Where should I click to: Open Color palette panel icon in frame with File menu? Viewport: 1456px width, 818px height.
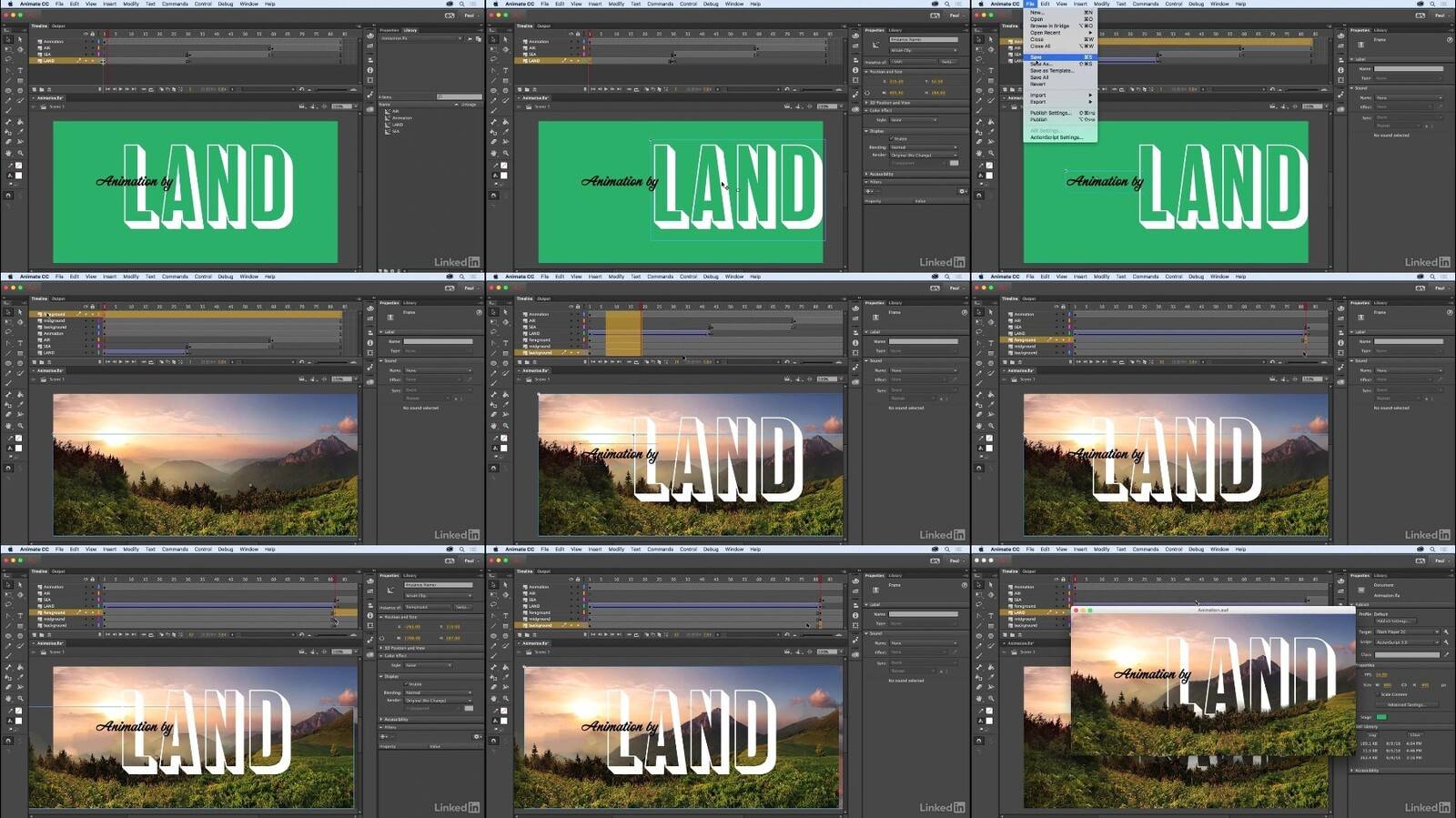pyautogui.click(x=1340, y=35)
